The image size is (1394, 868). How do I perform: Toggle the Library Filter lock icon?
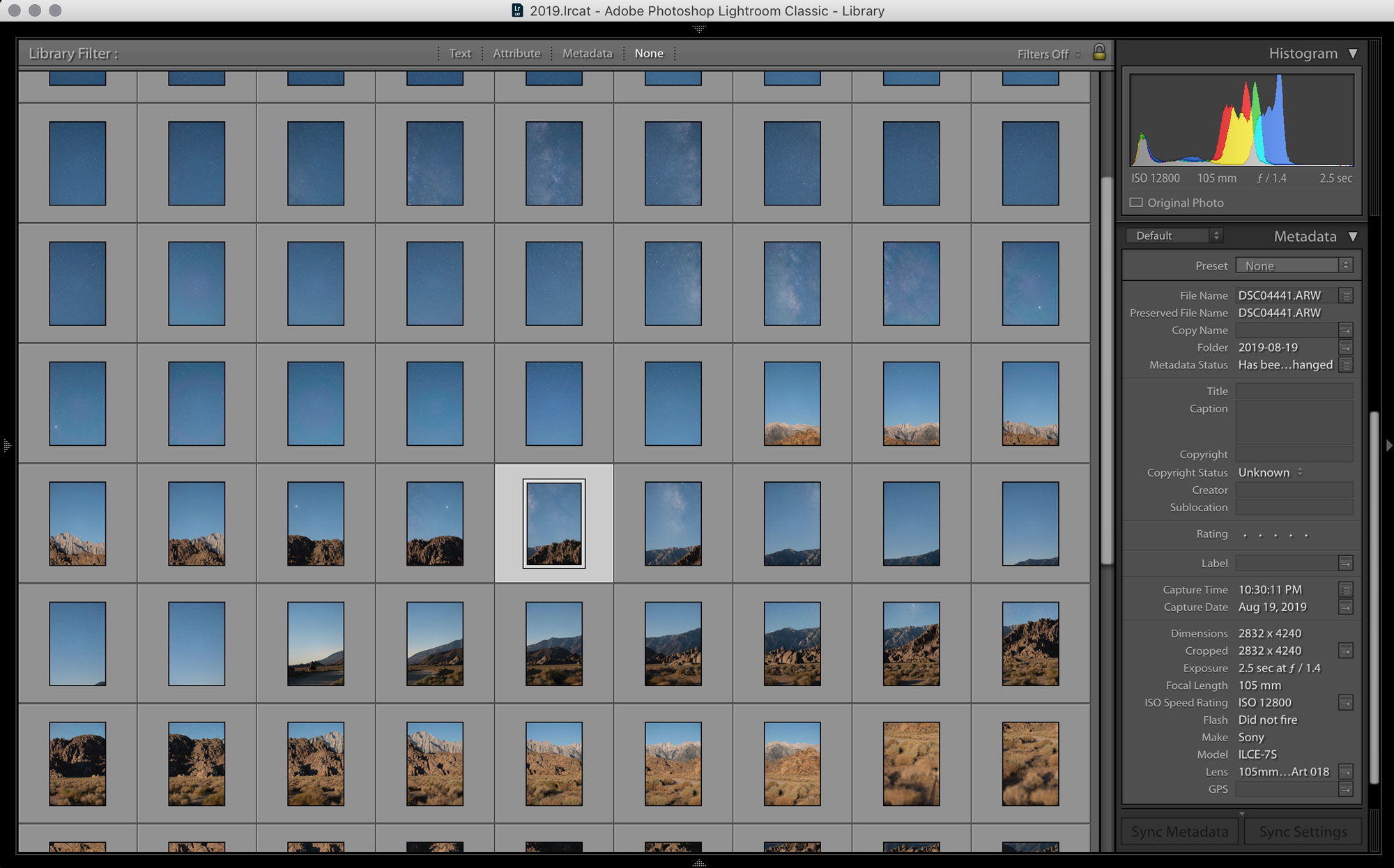(x=1099, y=52)
